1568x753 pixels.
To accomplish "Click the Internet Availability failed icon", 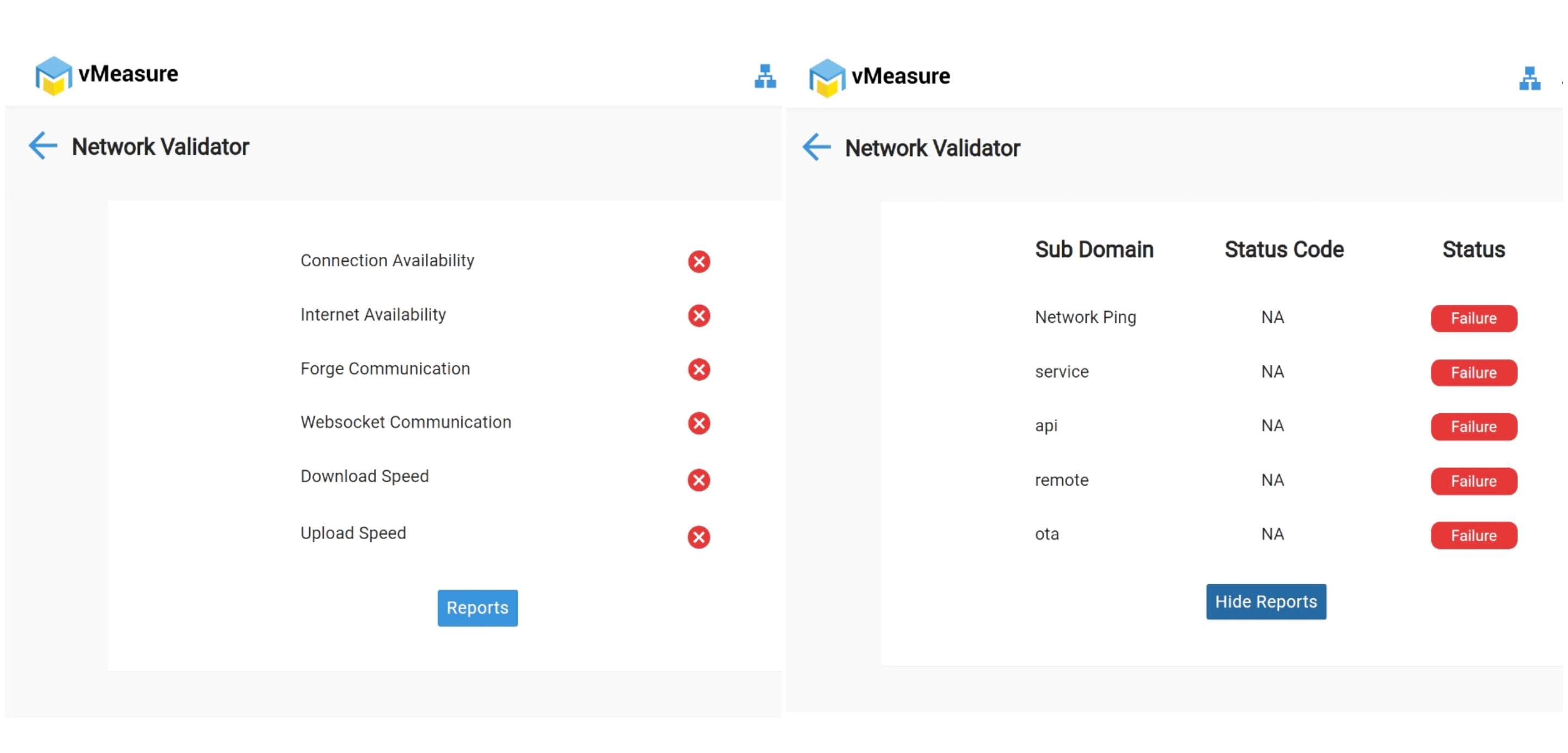I will 699,315.
